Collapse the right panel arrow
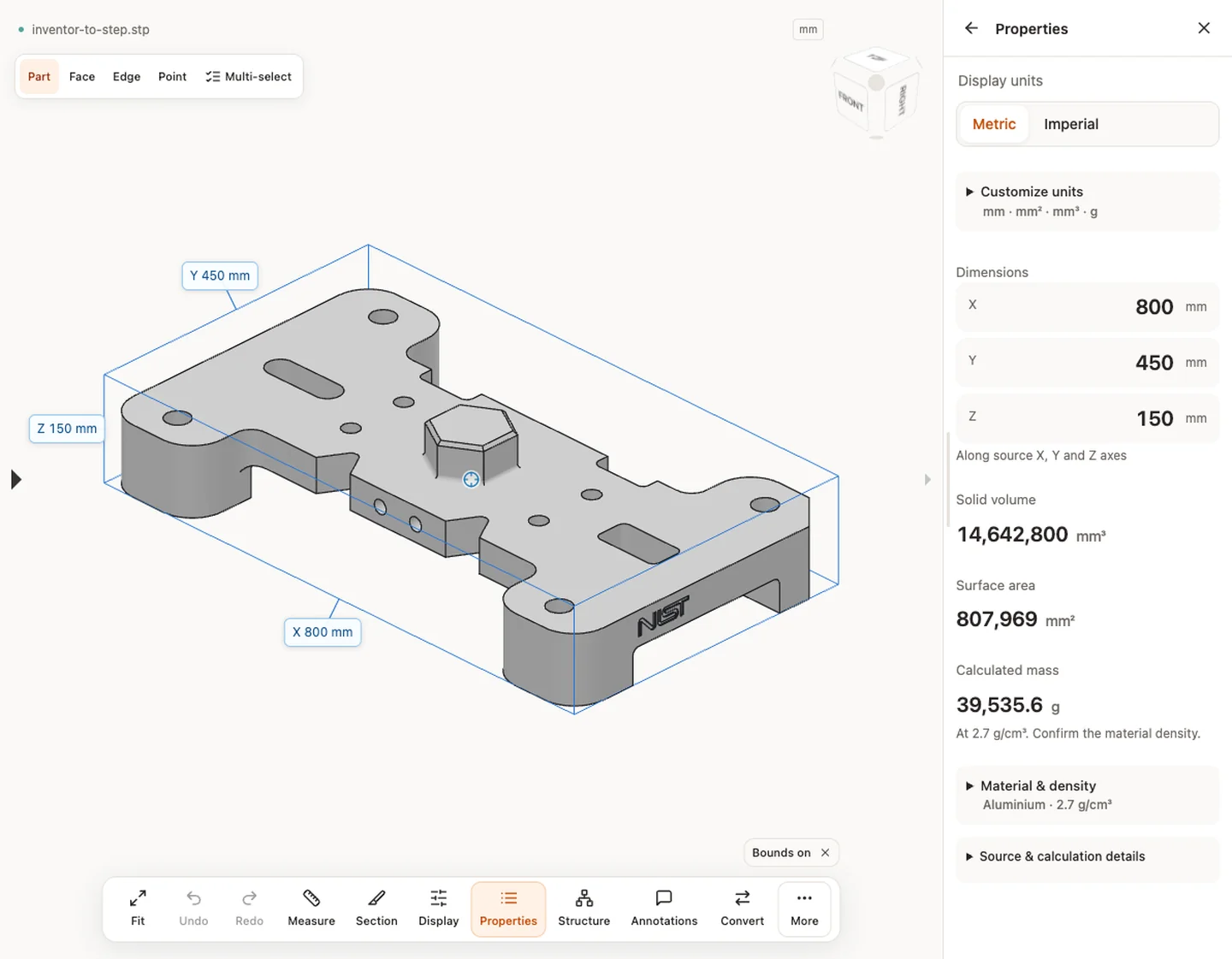1232x959 pixels. tap(927, 480)
